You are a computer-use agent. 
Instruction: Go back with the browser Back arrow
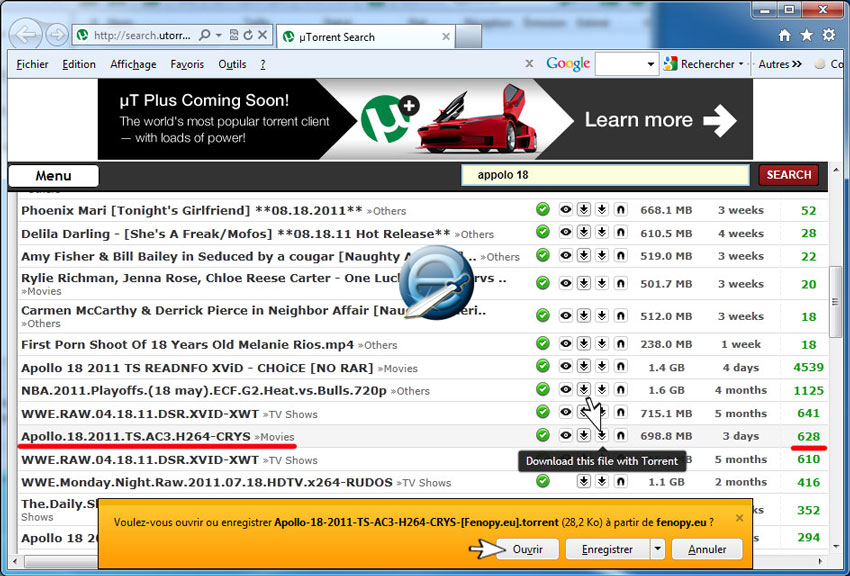[x=26, y=35]
